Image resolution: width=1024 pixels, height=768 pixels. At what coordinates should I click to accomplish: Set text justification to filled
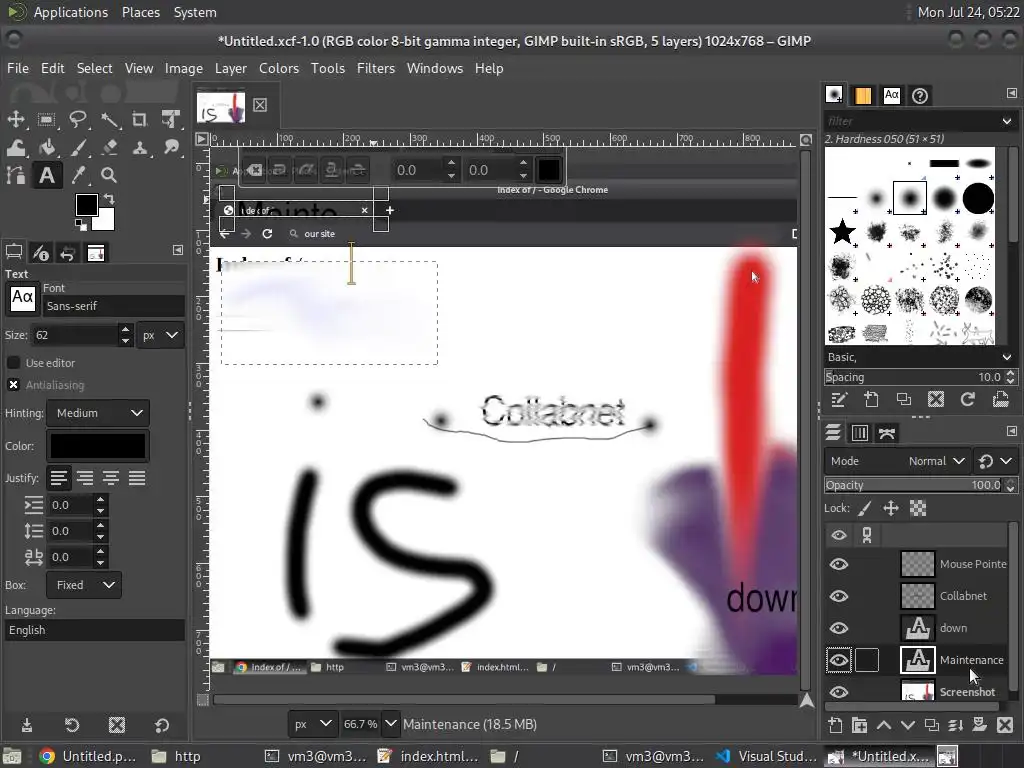[137, 478]
